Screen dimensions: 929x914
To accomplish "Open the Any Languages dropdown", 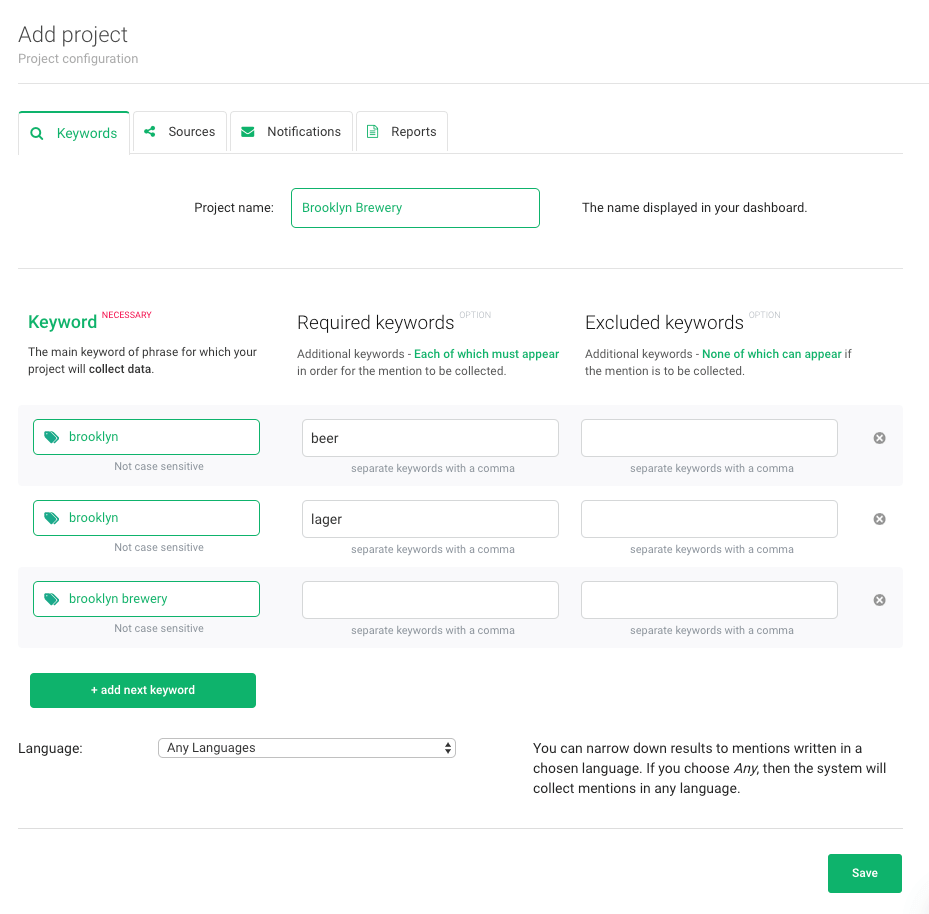I will click(306, 748).
